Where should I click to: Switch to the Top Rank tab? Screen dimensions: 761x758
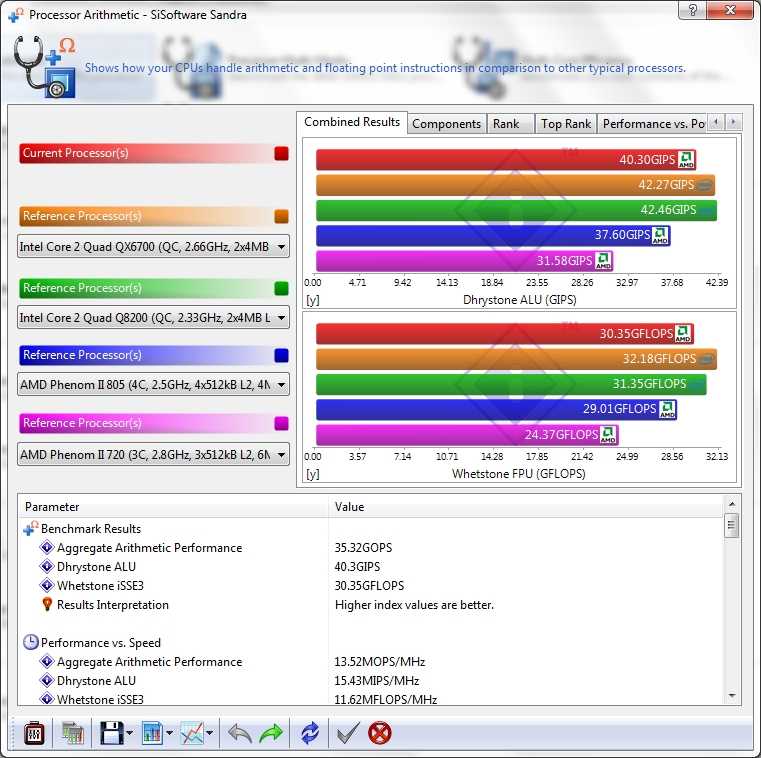[x=566, y=124]
